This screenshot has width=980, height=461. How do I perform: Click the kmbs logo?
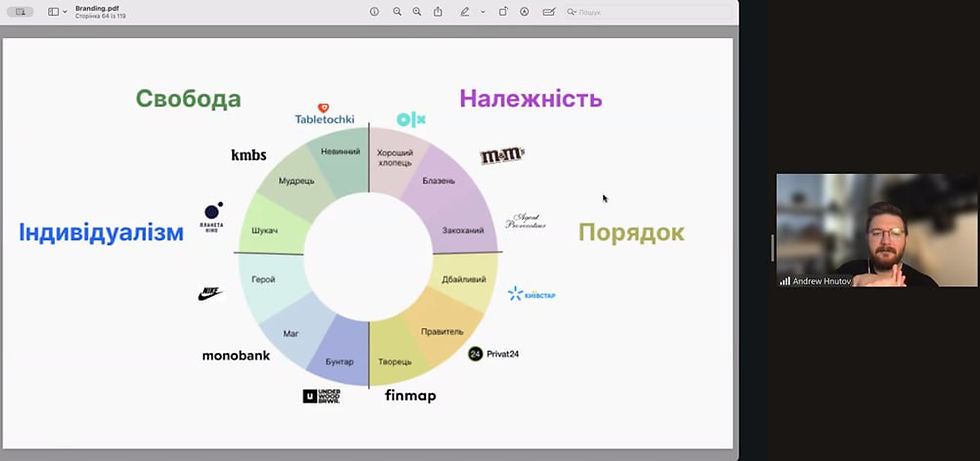click(x=249, y=155)
